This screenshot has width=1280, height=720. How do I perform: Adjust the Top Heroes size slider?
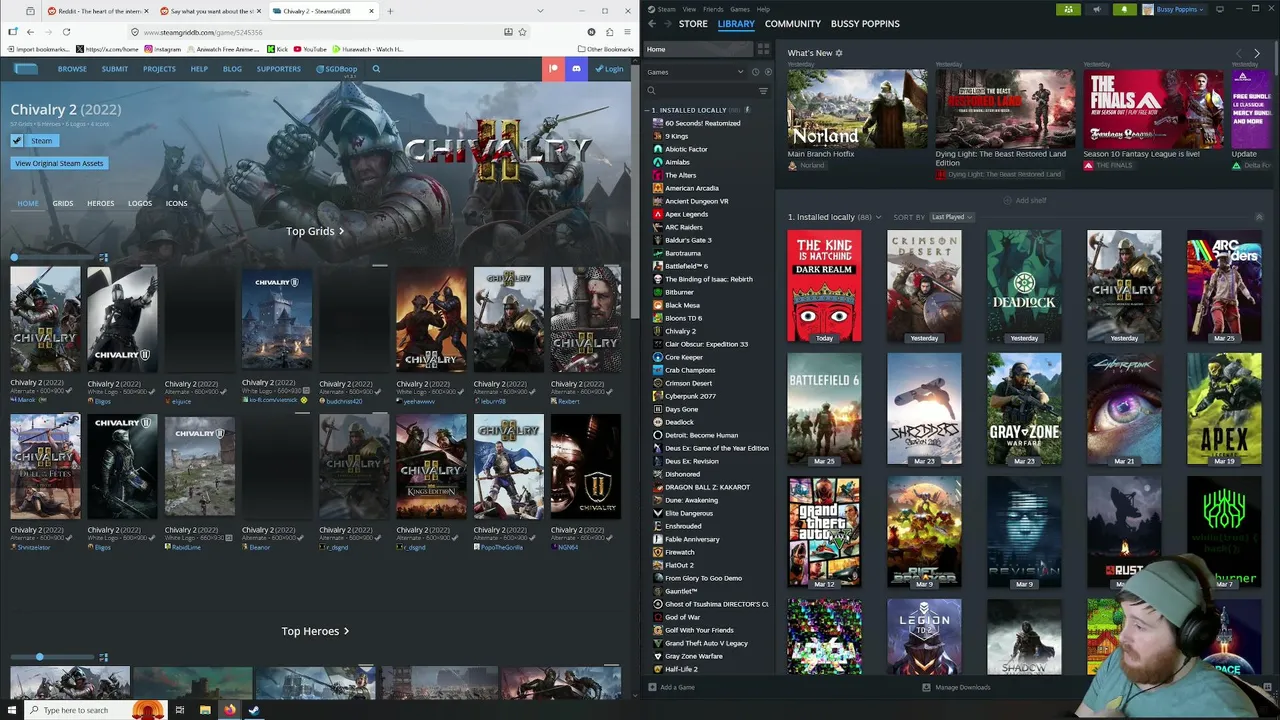coord(52,658)
